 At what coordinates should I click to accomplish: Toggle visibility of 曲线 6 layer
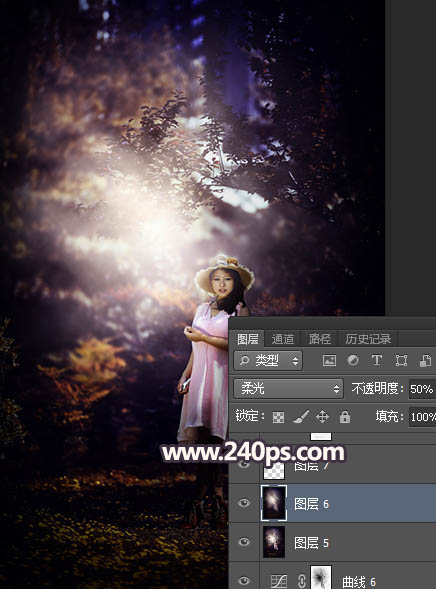(244, 580)
